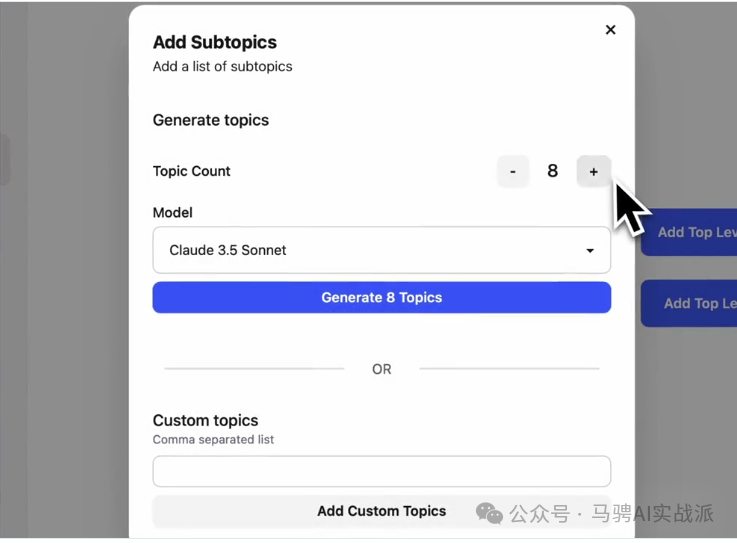Click the Custom topics heading

[x=205, y=420]
